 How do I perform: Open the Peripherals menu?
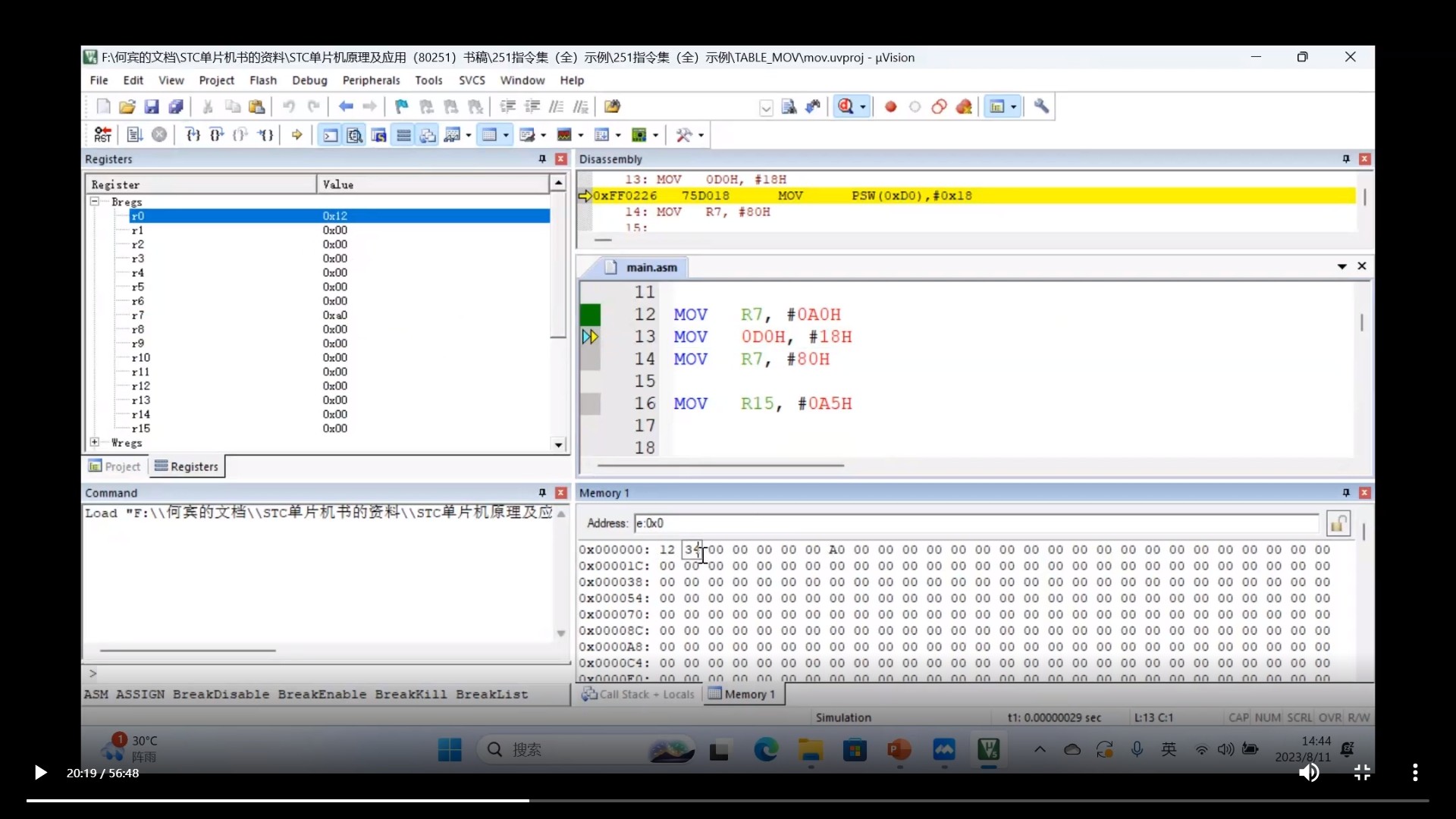(x=371, y=80)
